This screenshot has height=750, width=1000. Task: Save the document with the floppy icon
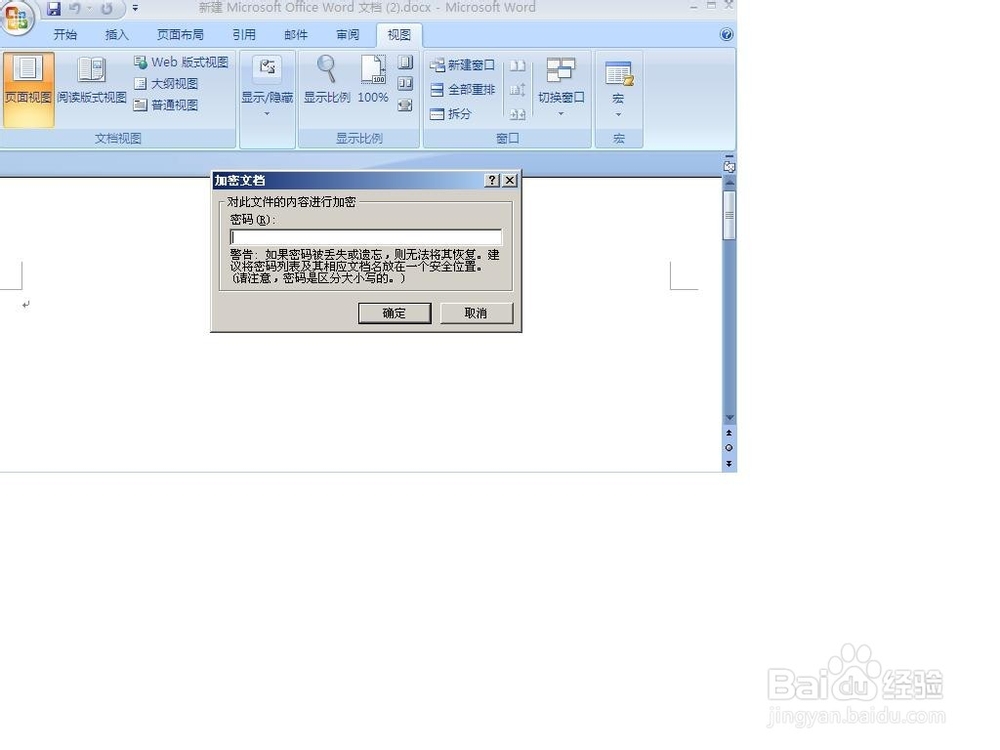55,8
